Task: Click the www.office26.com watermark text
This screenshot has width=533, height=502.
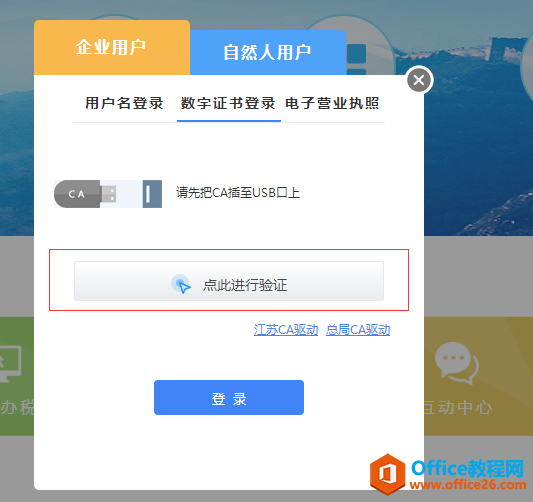Action: tap(468, 484)
